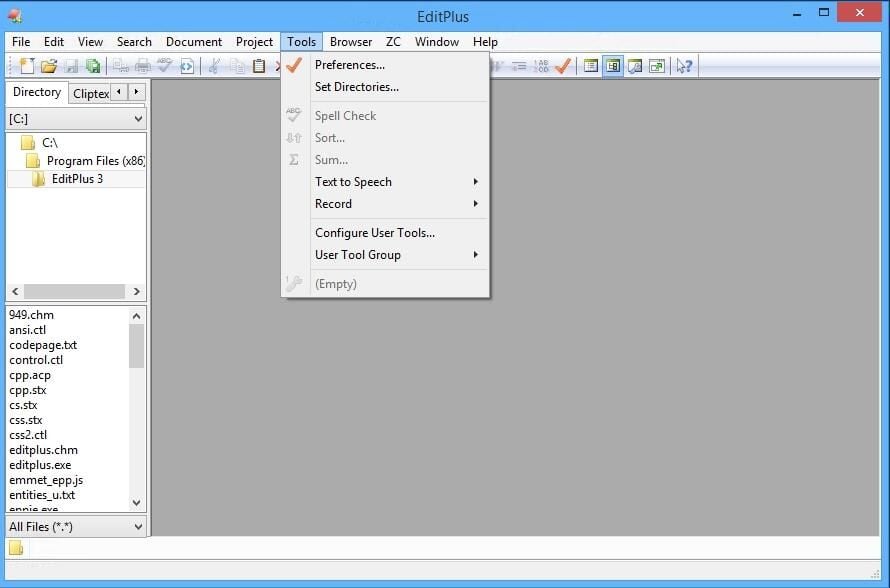Viewport: 890px width, 588px height.
Task: Click the folder icon in the bottom bar
Action: coord(16,548)
